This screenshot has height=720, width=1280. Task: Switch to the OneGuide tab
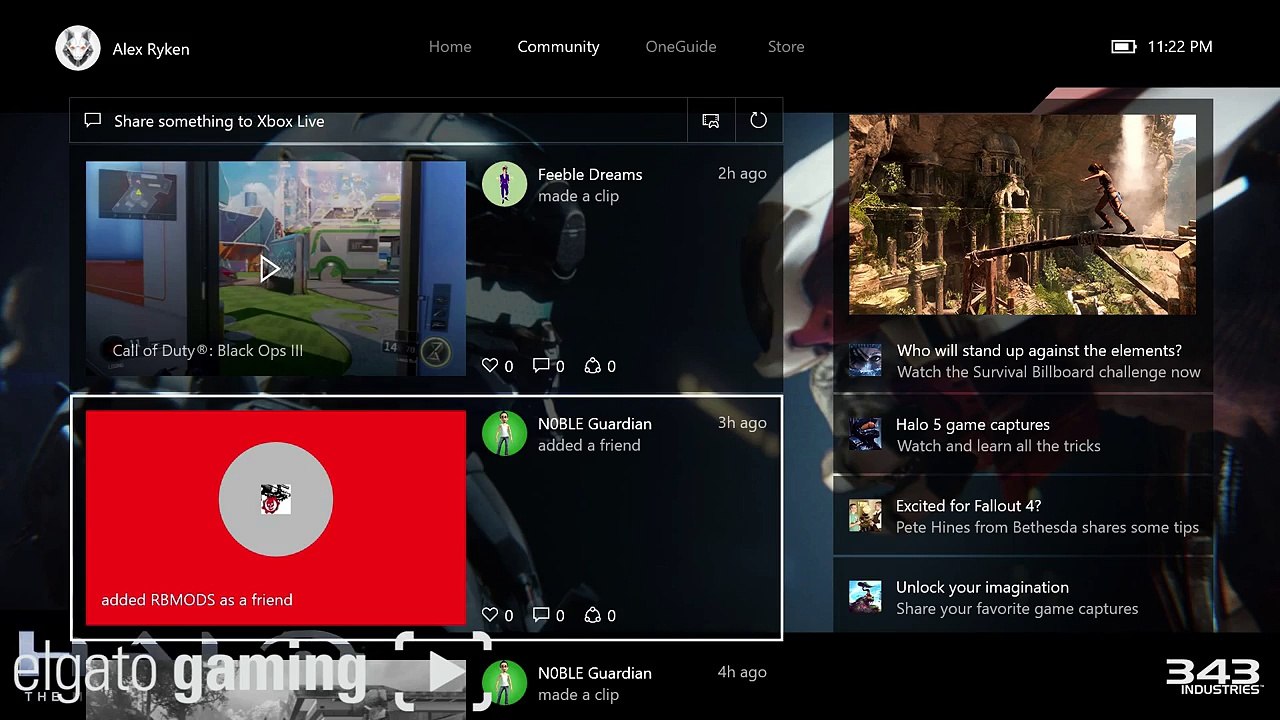click(681, 46)
